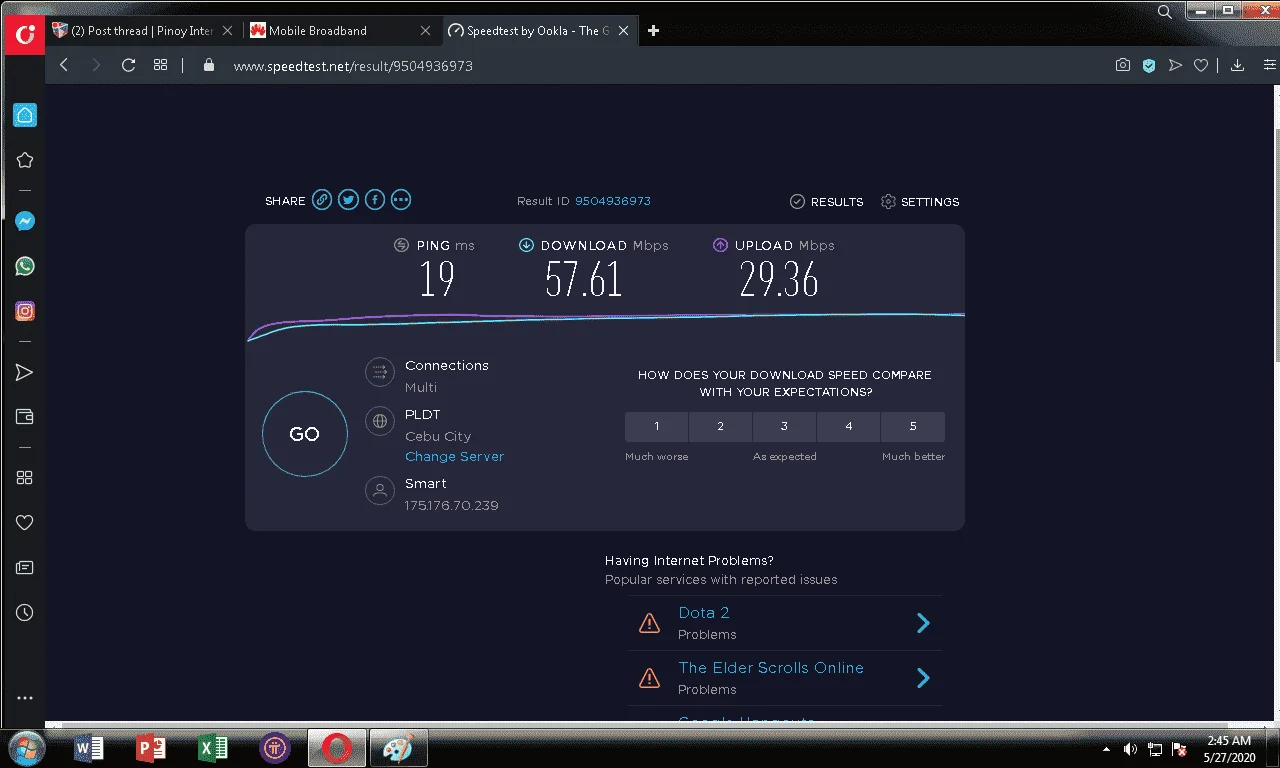Open The Elder Scrolls Online problems link

(771, 668)
